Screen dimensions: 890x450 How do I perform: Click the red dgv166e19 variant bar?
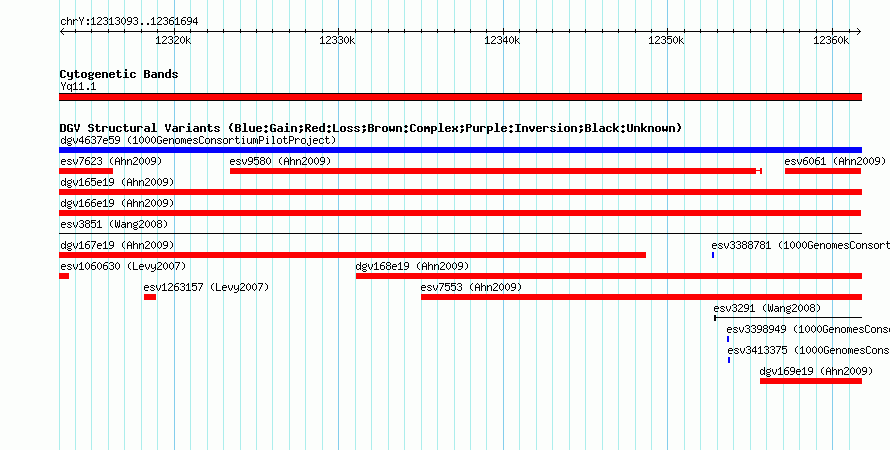pyautogui.click(x=460, y=213)
